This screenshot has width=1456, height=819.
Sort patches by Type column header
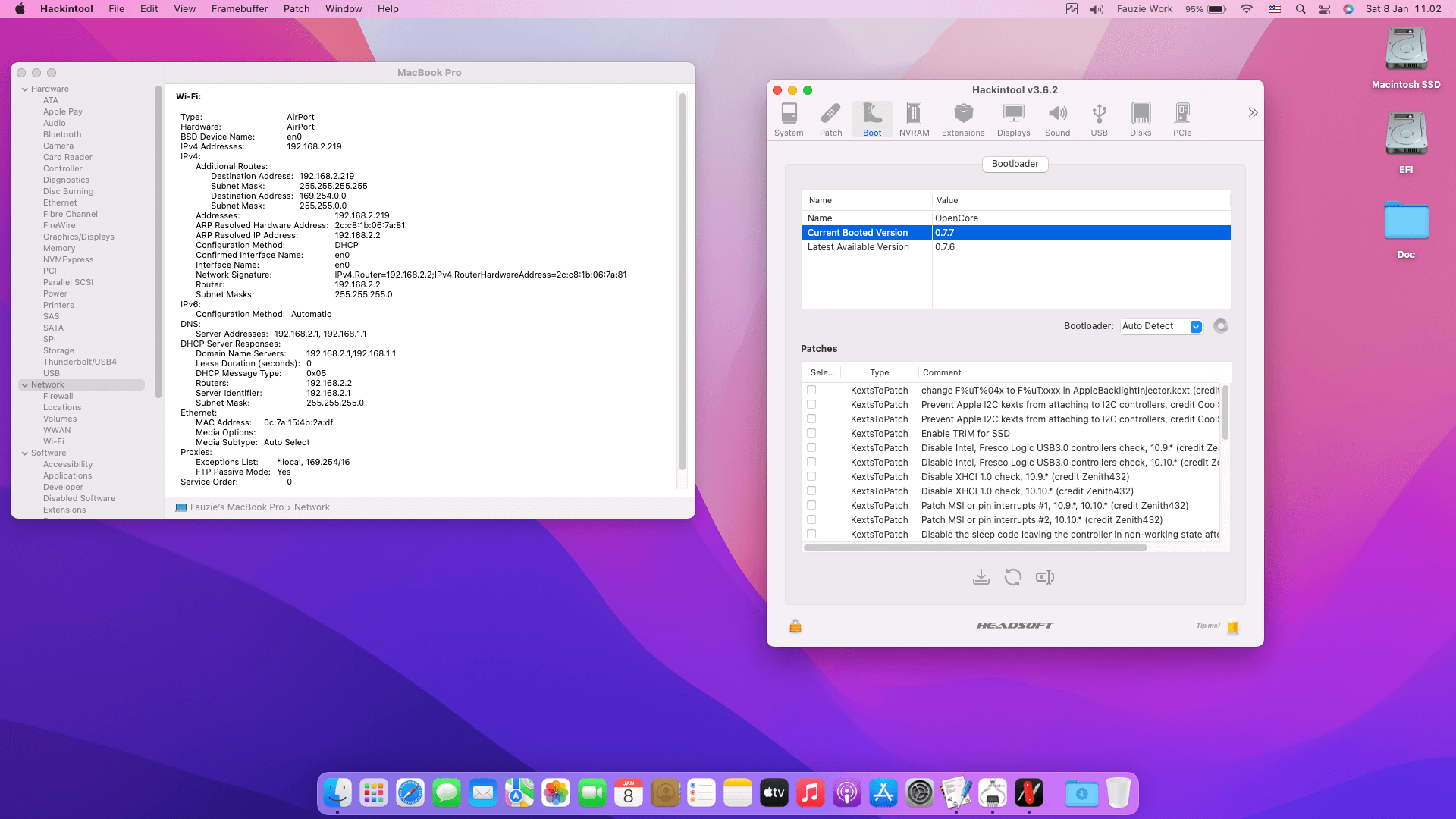pyautogui.click(x=880, y=372)
